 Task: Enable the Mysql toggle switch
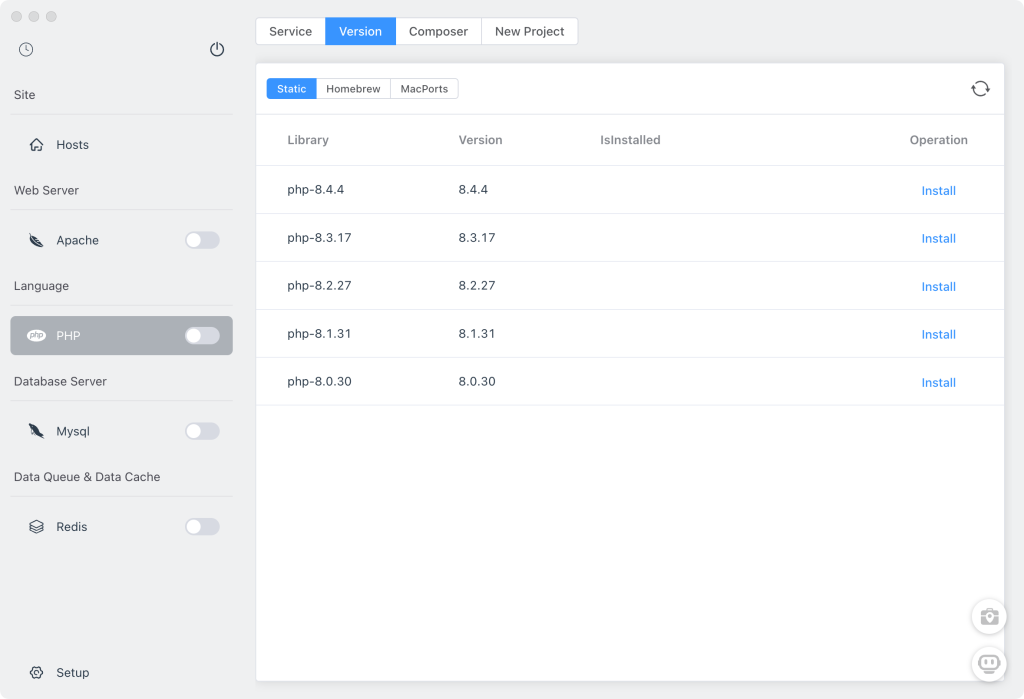[202, 431]
